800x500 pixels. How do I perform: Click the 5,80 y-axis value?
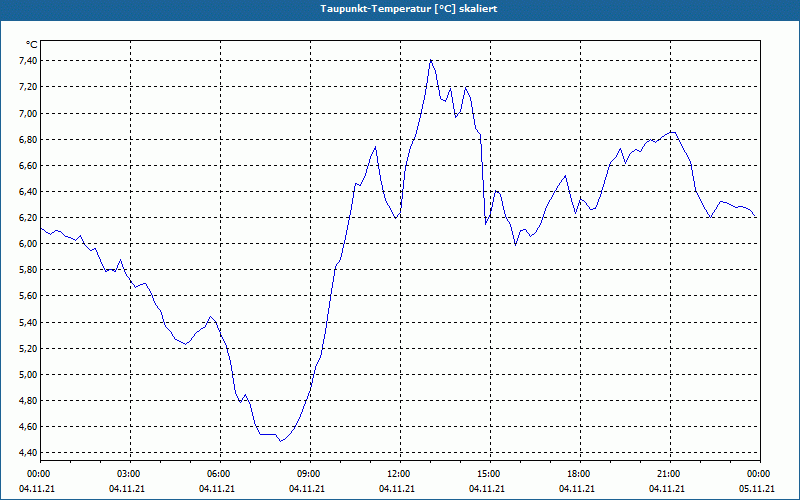click(x=29, y=269)
